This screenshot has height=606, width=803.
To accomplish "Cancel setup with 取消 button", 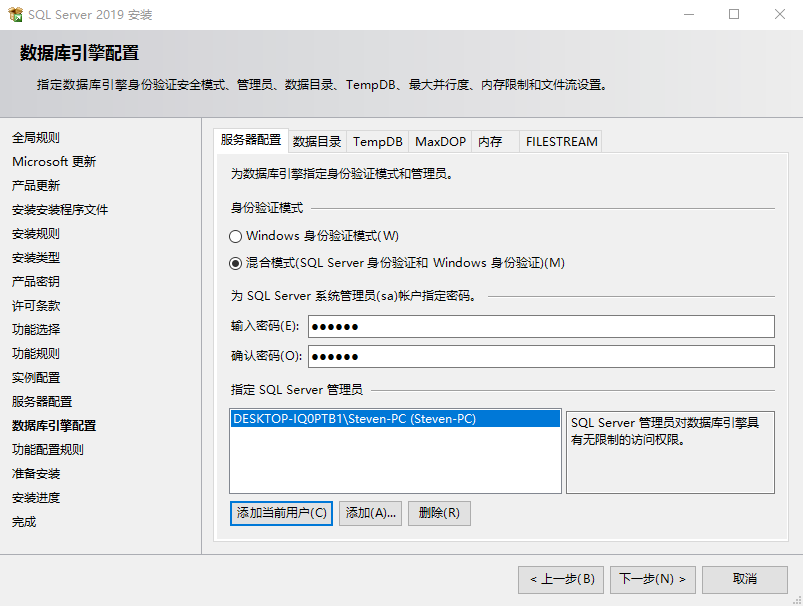I will (745, 579).
